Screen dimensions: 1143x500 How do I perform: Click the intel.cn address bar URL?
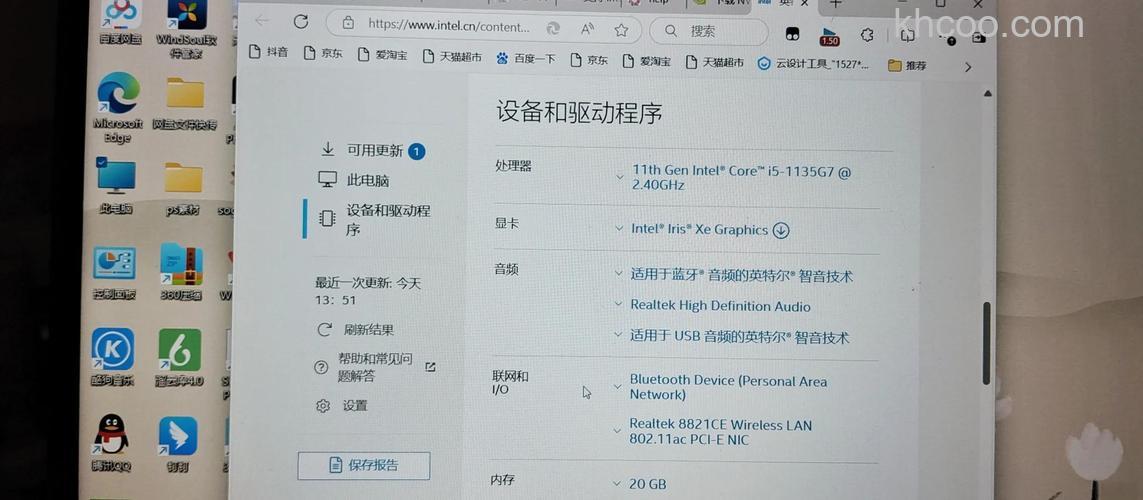point(449,25)
